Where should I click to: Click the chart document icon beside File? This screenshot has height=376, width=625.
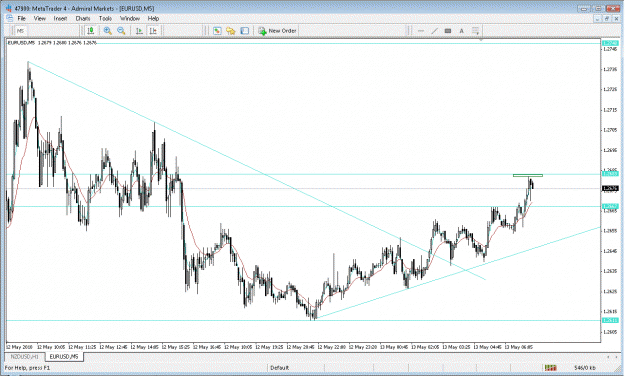(x=9, y=18)
